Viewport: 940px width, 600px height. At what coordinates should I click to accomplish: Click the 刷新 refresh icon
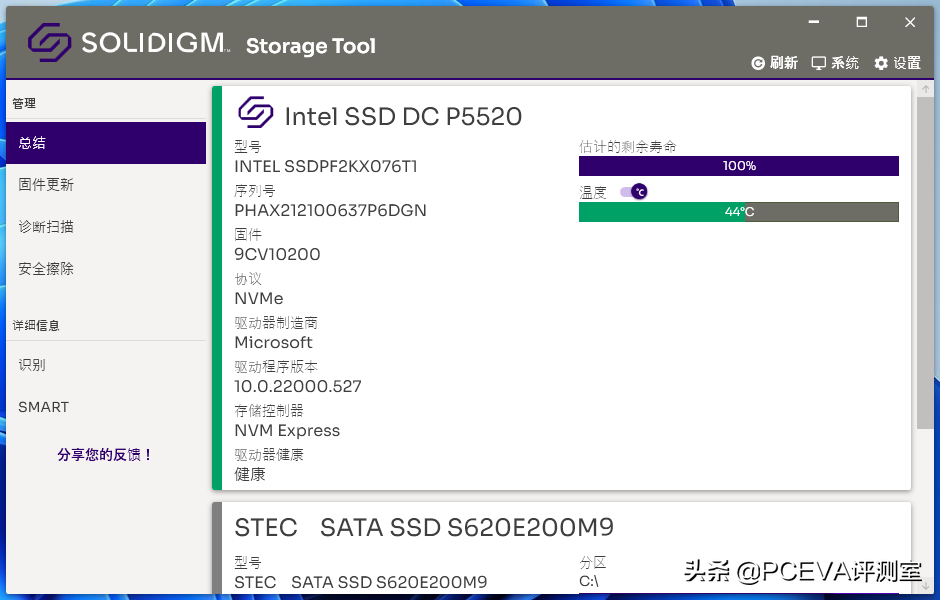pos(760,62)
